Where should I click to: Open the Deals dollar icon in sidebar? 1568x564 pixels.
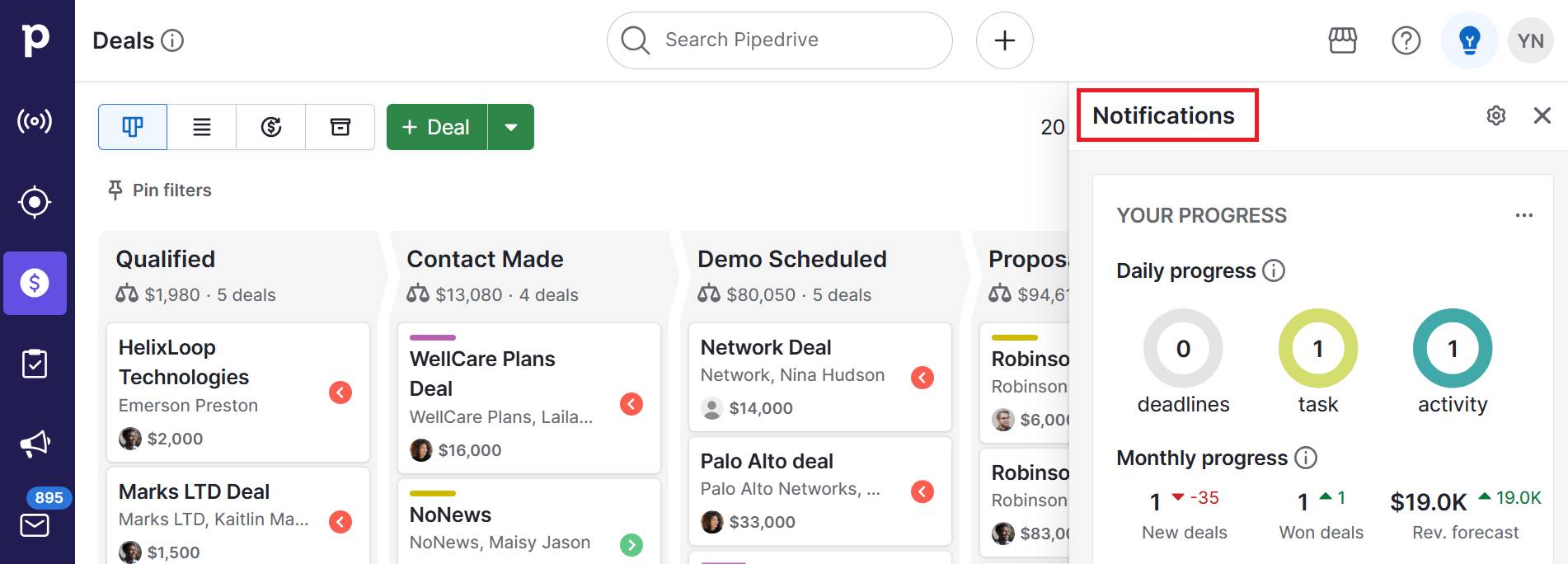coord(35,283)
